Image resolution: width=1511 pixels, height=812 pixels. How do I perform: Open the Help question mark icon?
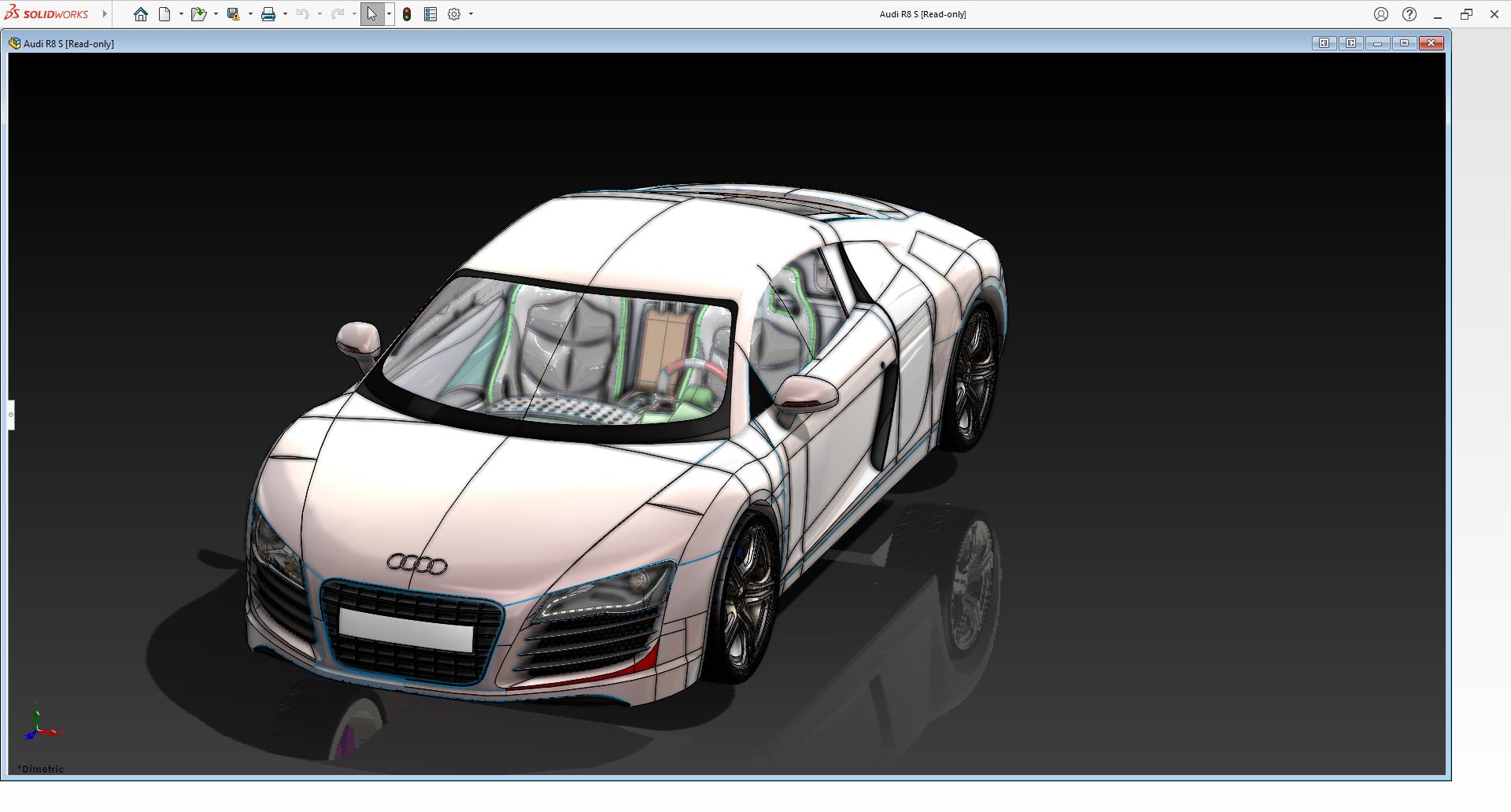(x=1409, y=14)
